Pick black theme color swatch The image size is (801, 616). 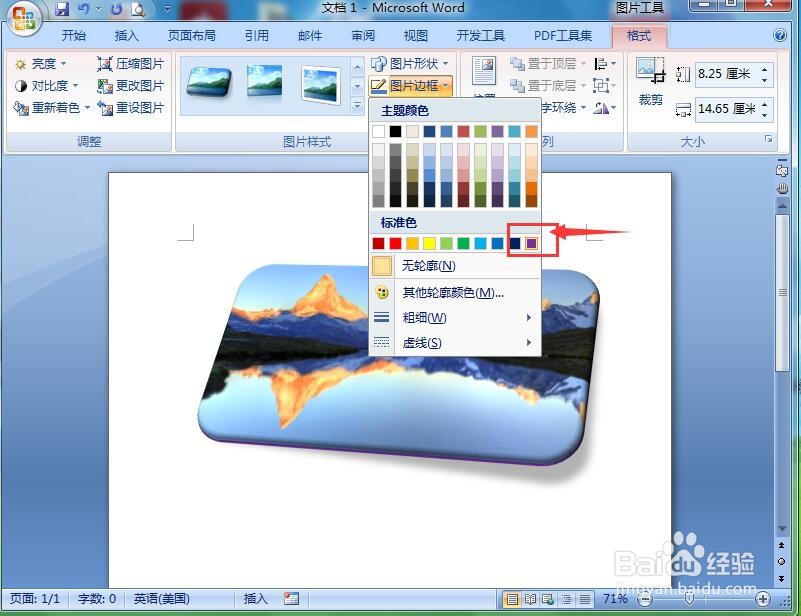pos(395,131)
